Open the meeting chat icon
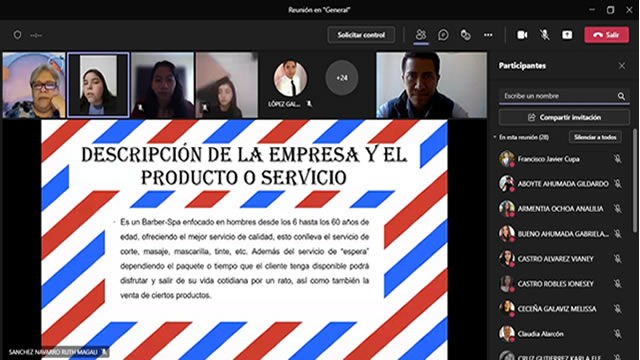This screenshot has width=640, height=360. pyautogui.click(x=443, y=35)
